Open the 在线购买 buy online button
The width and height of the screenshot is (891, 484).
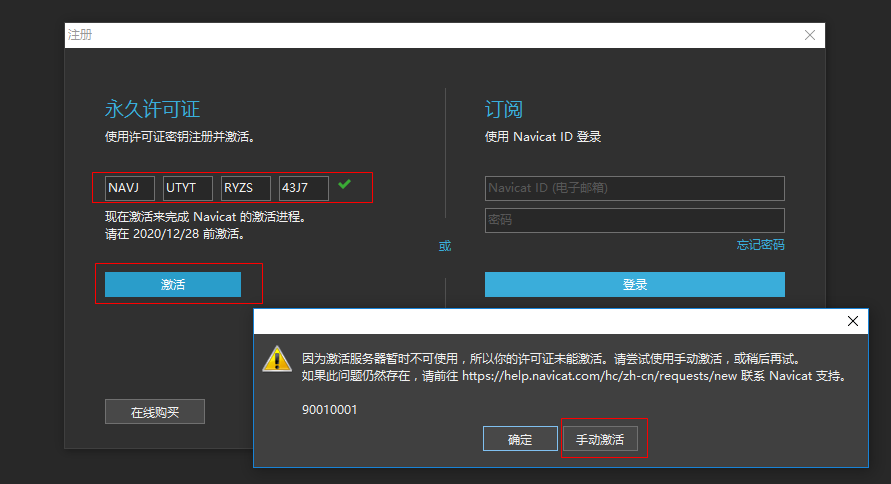[155, 412]
